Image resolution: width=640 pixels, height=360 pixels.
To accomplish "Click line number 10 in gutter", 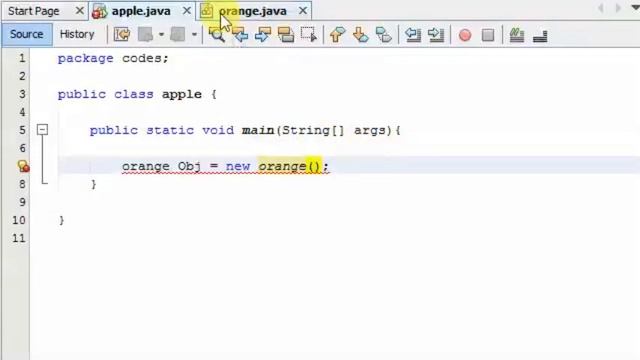I will click(19, 220).
